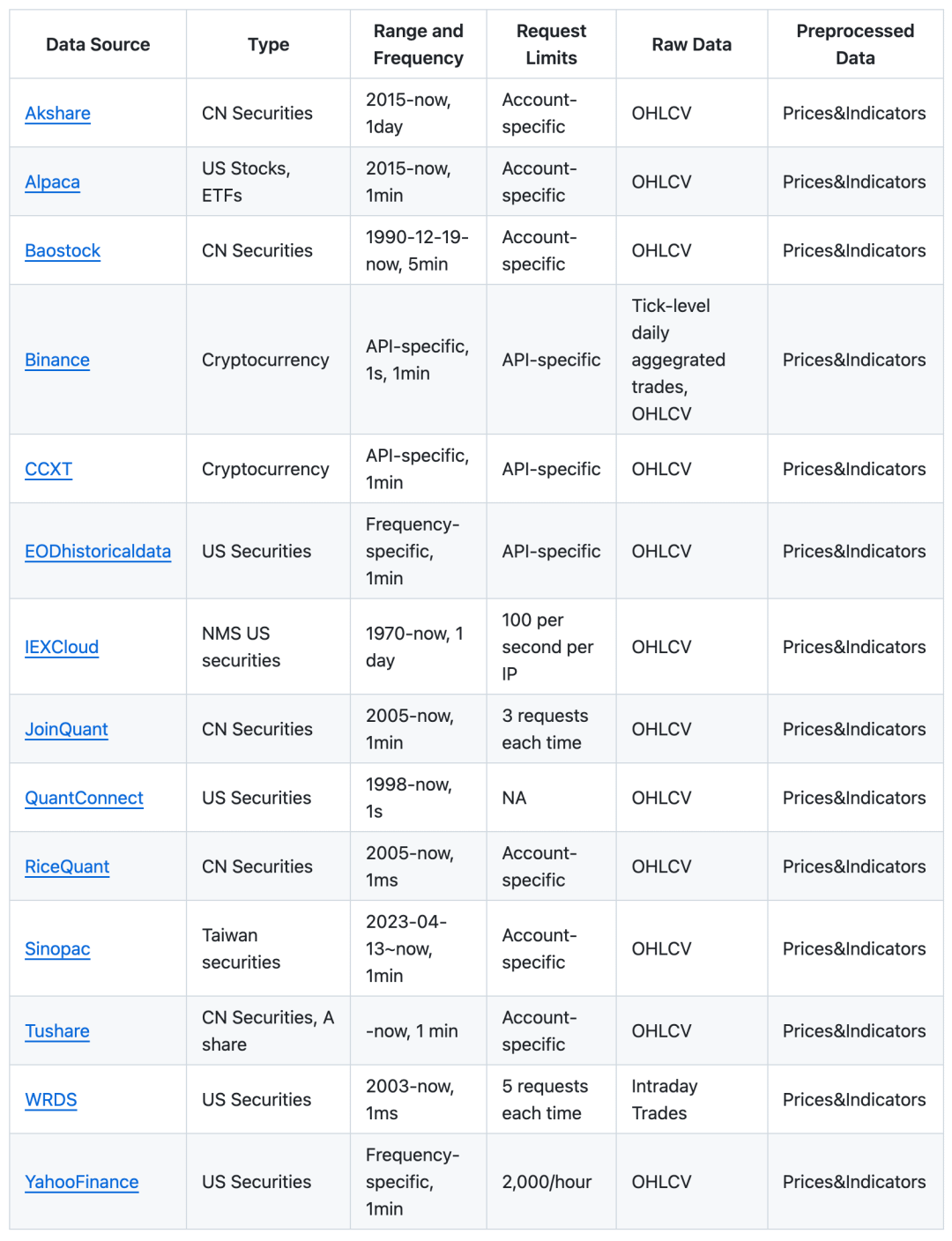Open the CCXT link
The height and width of the screenshot is (1241, 952).
[x=48, y=470]
